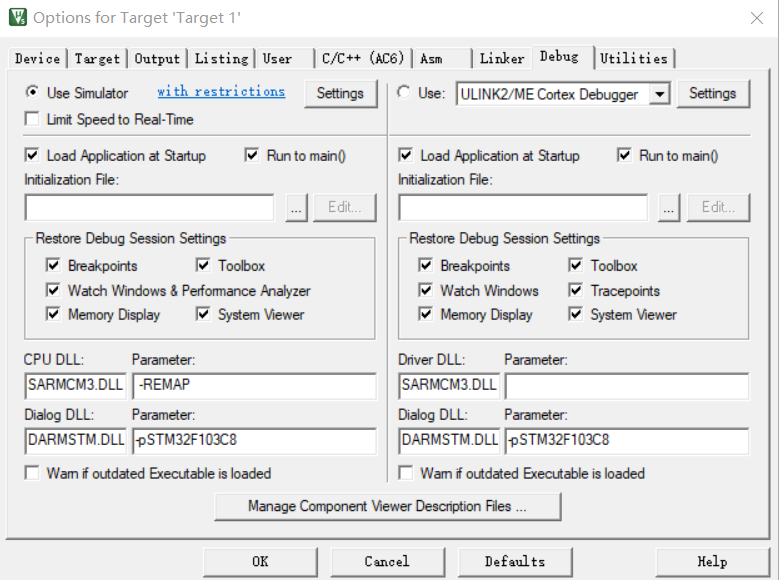Open the hardware debugger Settings button
The width and height of the screenshot is (779, 580).
[713, 93]
